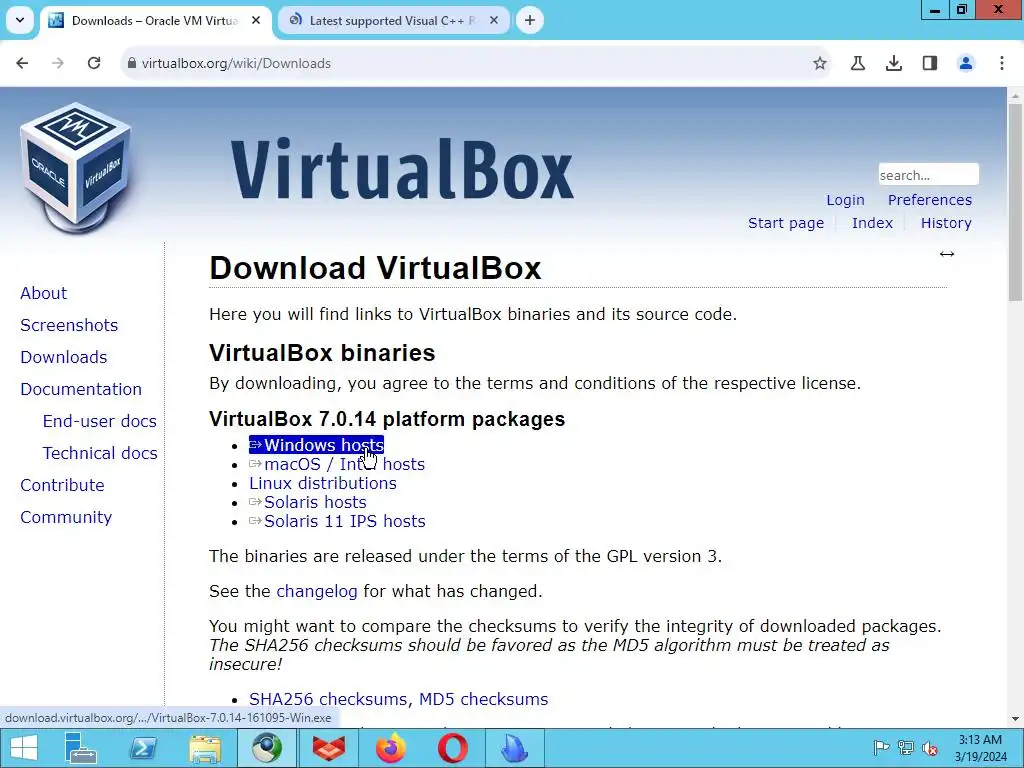Download the Solaris 11 IPS hosts package
The width and height of the screenshot is (1024, 768).
337,521
